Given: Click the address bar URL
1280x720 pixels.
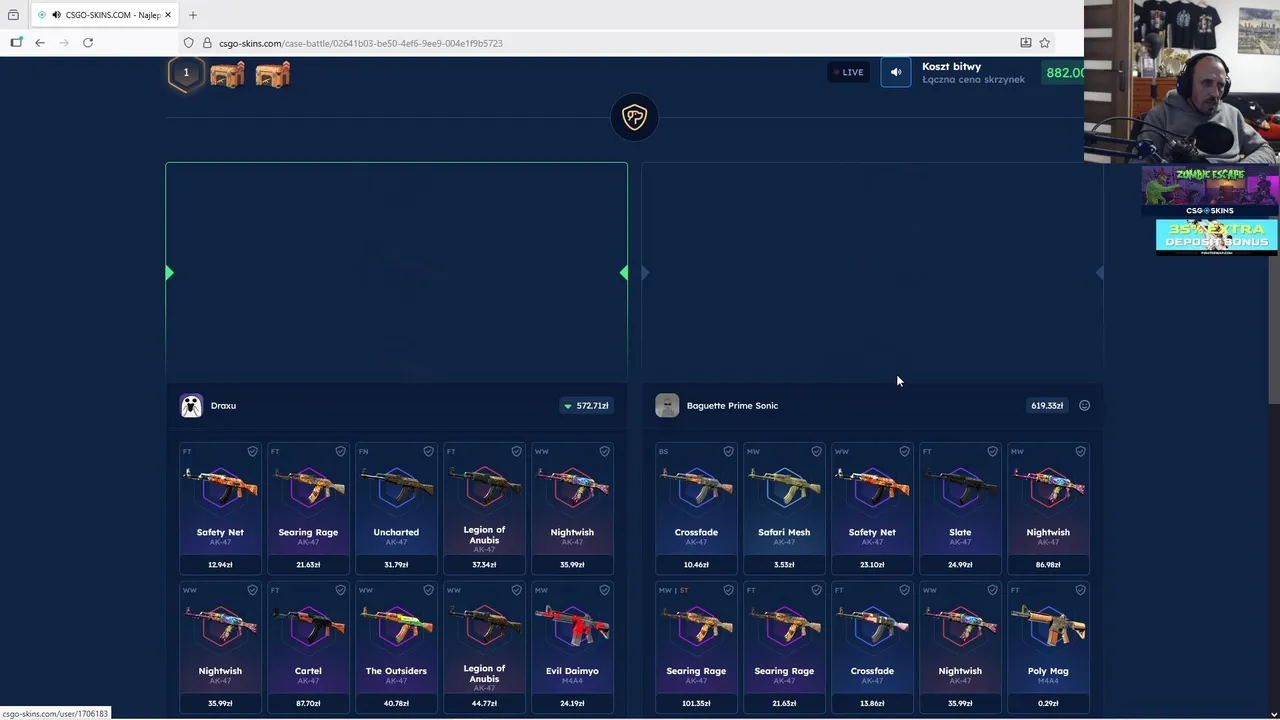Looking at the screenshot, I should pyautogui.click(x=361, y=43).
